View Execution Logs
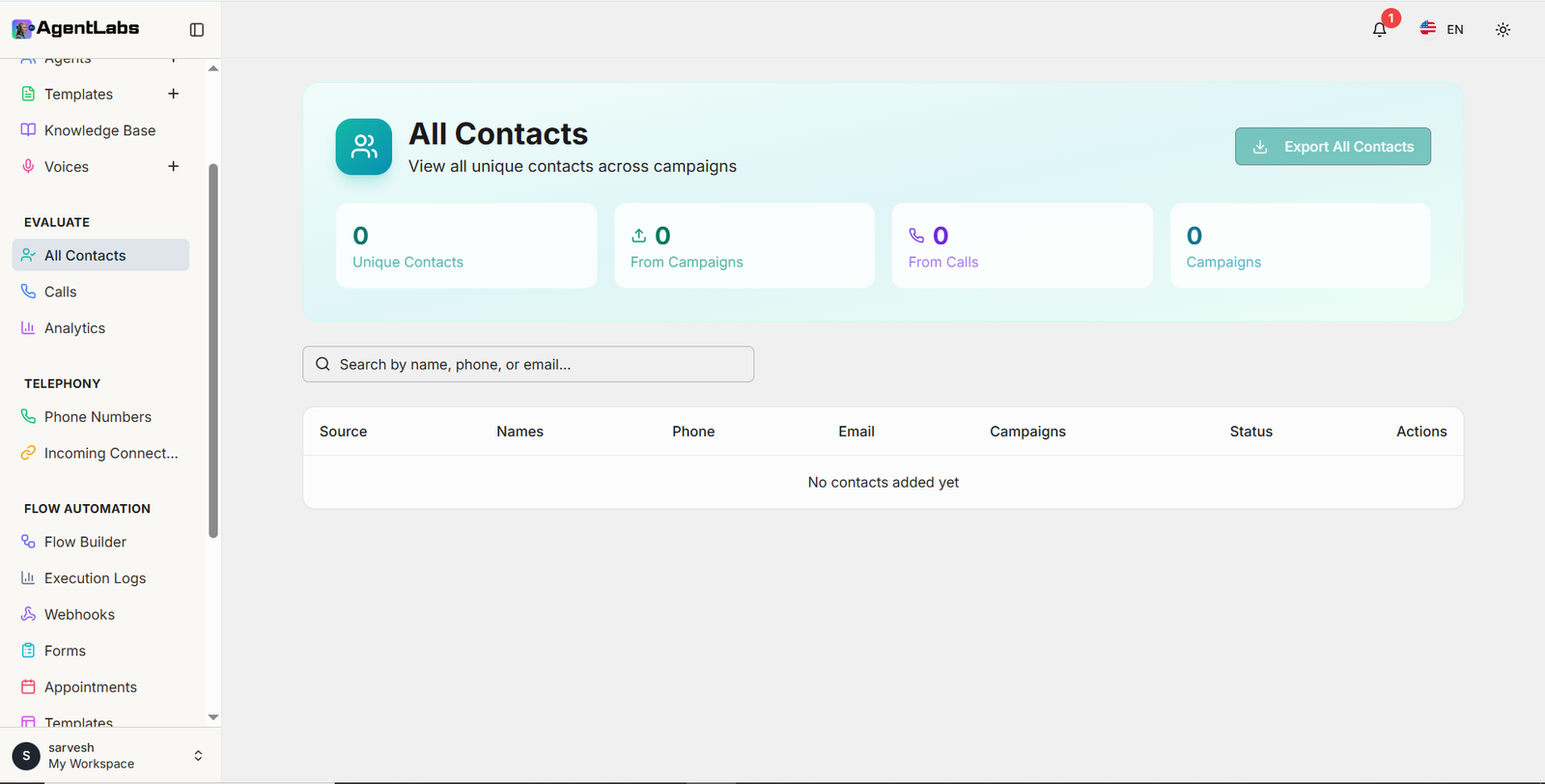 tap(95, 577)
